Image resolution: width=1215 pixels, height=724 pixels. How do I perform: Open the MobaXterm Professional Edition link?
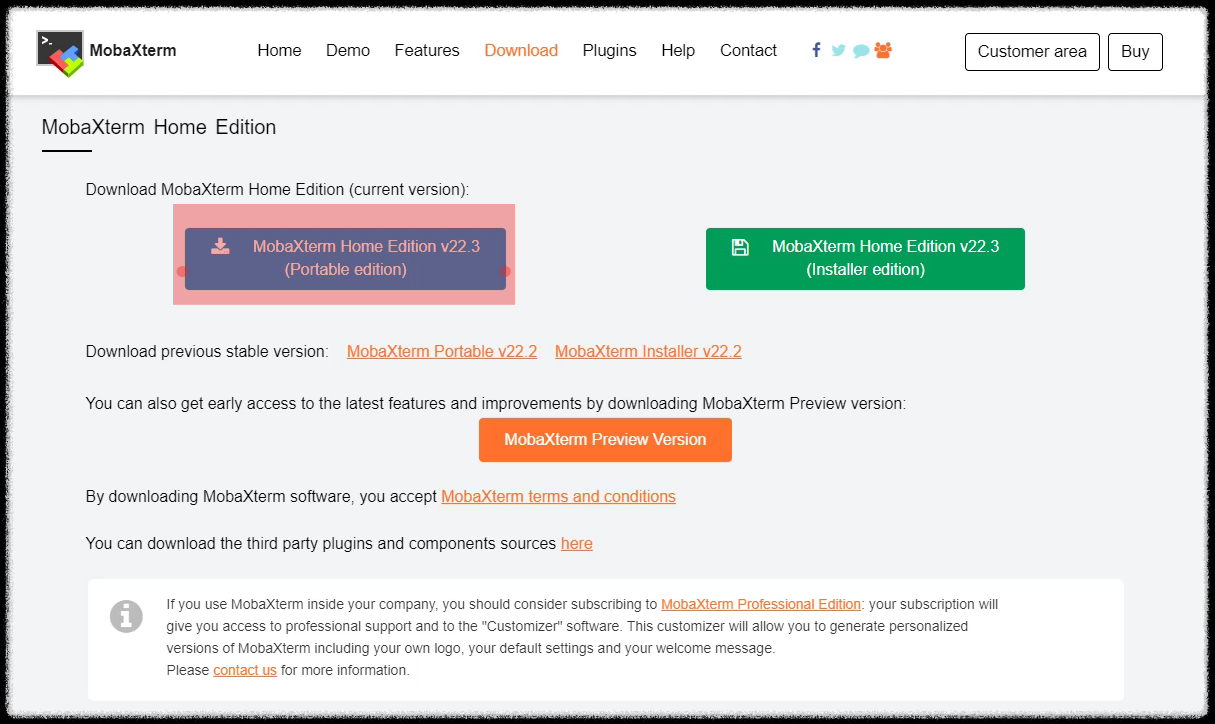click(761, 605)
